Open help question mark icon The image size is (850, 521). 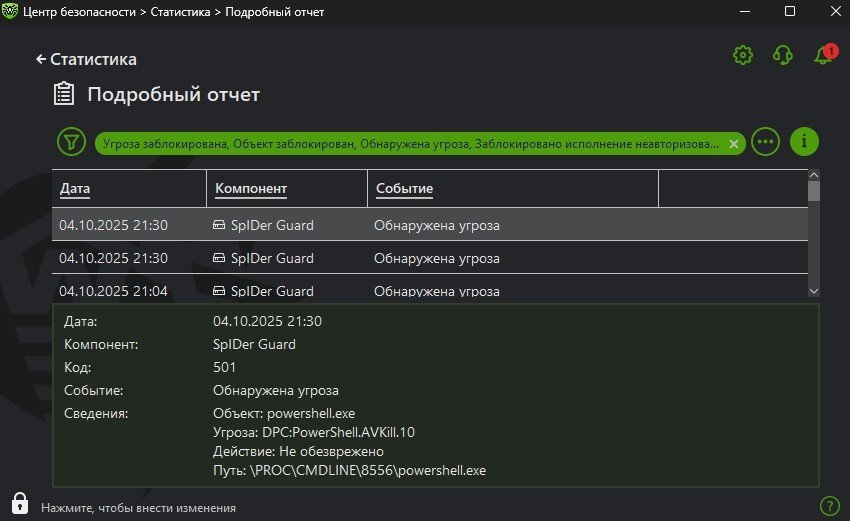click(x=829, y=506)
